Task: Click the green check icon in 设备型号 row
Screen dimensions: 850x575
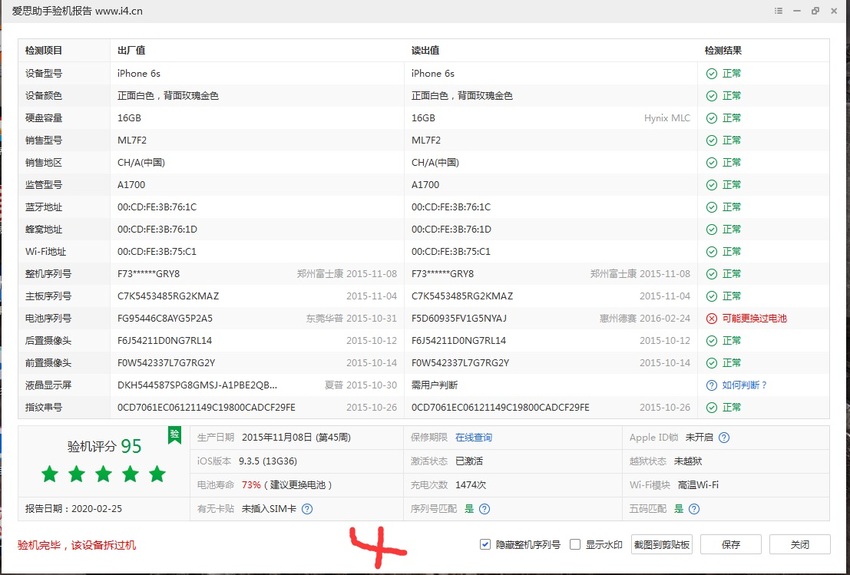Action: [x=711, y=74]
